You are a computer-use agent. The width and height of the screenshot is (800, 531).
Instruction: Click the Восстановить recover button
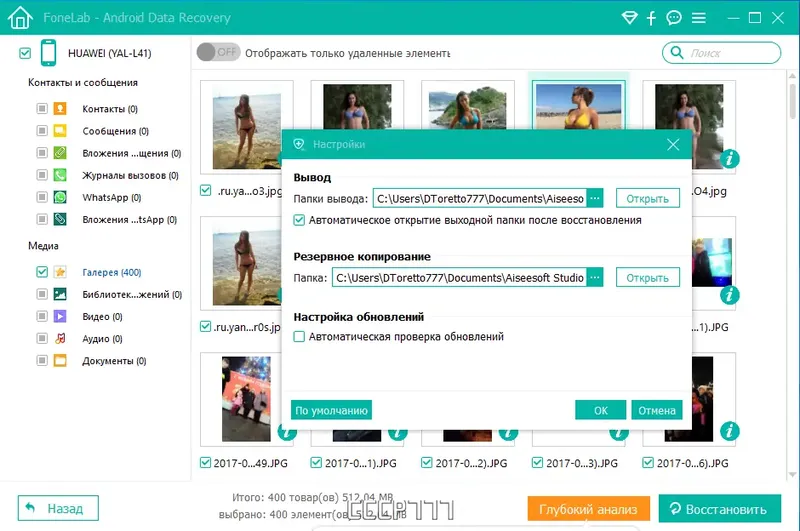pyautogui.click(x=719, y=509)
